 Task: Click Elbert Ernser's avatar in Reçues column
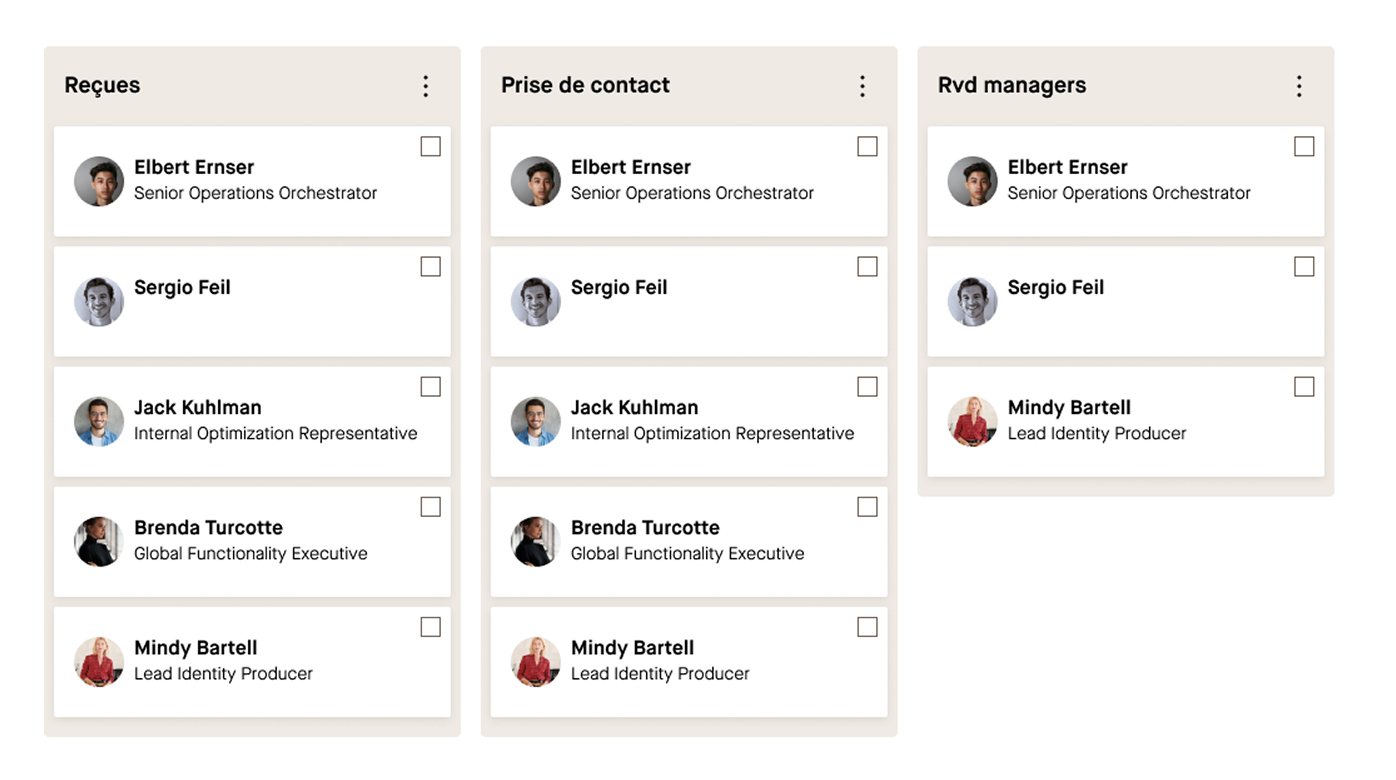point(99,181)
